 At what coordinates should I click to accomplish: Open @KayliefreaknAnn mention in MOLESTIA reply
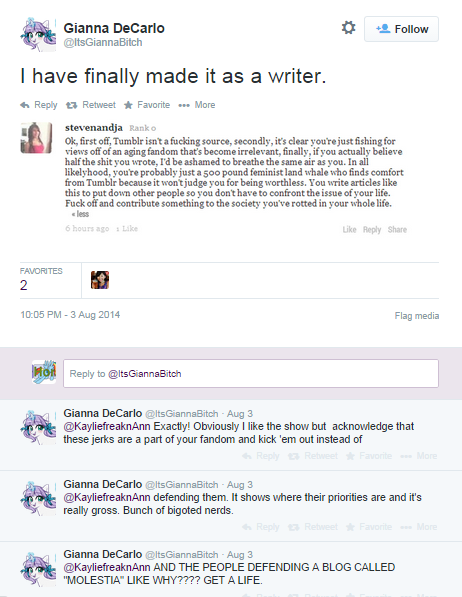coord(107,567)
